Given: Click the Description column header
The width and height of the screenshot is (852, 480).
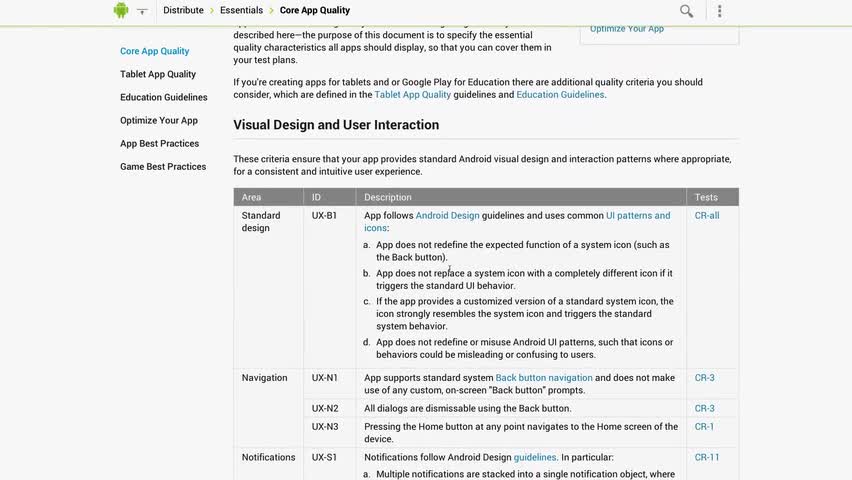Looking at the screenshot, I should click(x=387, y=197).
